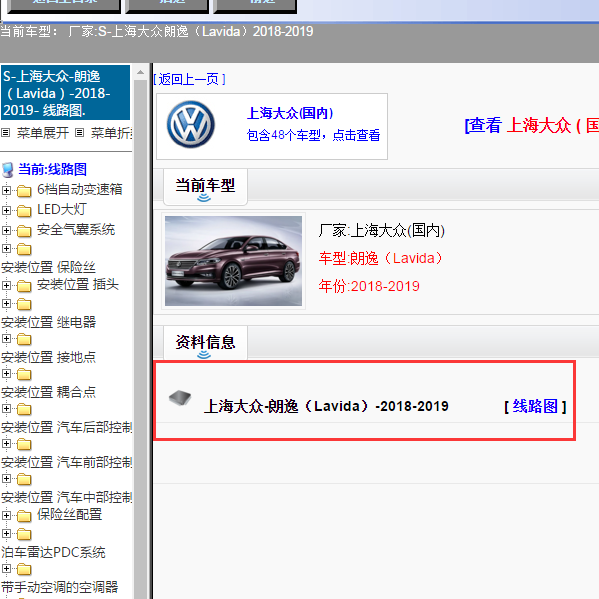This screenshot has width=599, height=599.
Task: Click the 安装位置 接地点 folder icon
Action: coord(24,339)
